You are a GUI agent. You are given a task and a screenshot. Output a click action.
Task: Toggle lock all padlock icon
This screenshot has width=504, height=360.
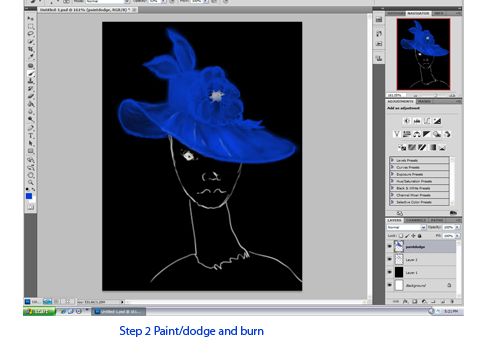pos(419,236)
